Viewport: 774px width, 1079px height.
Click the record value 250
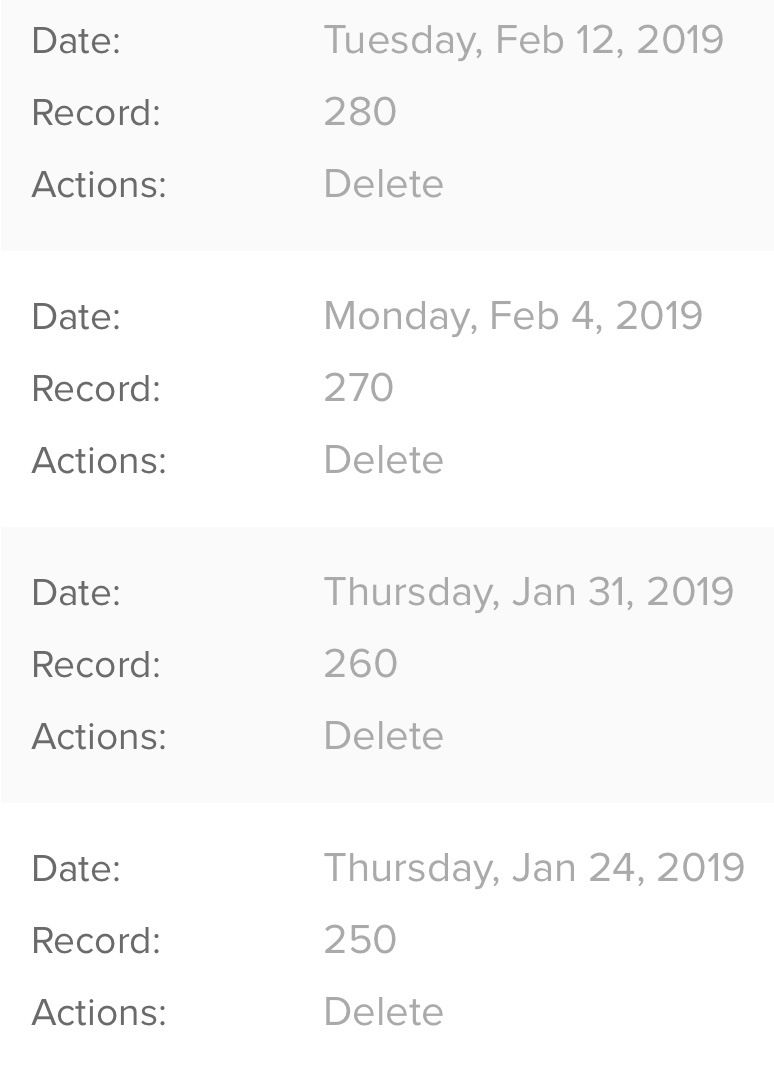(x=360, y=940)
